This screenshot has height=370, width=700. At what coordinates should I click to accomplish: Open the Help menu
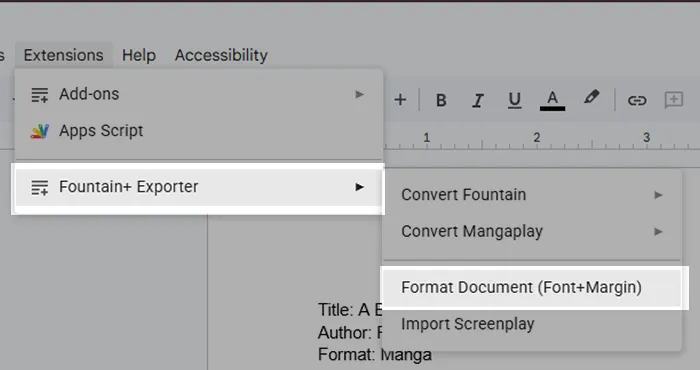(x=139, y=55)
